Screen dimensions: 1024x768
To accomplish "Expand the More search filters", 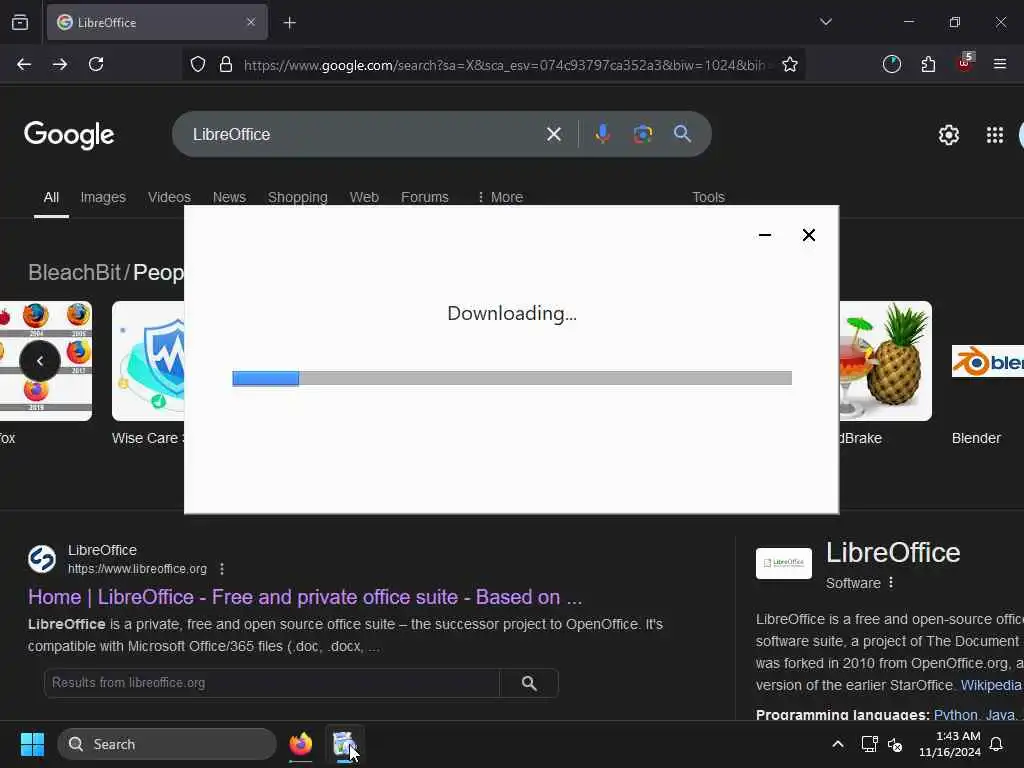I will point(500,197).
